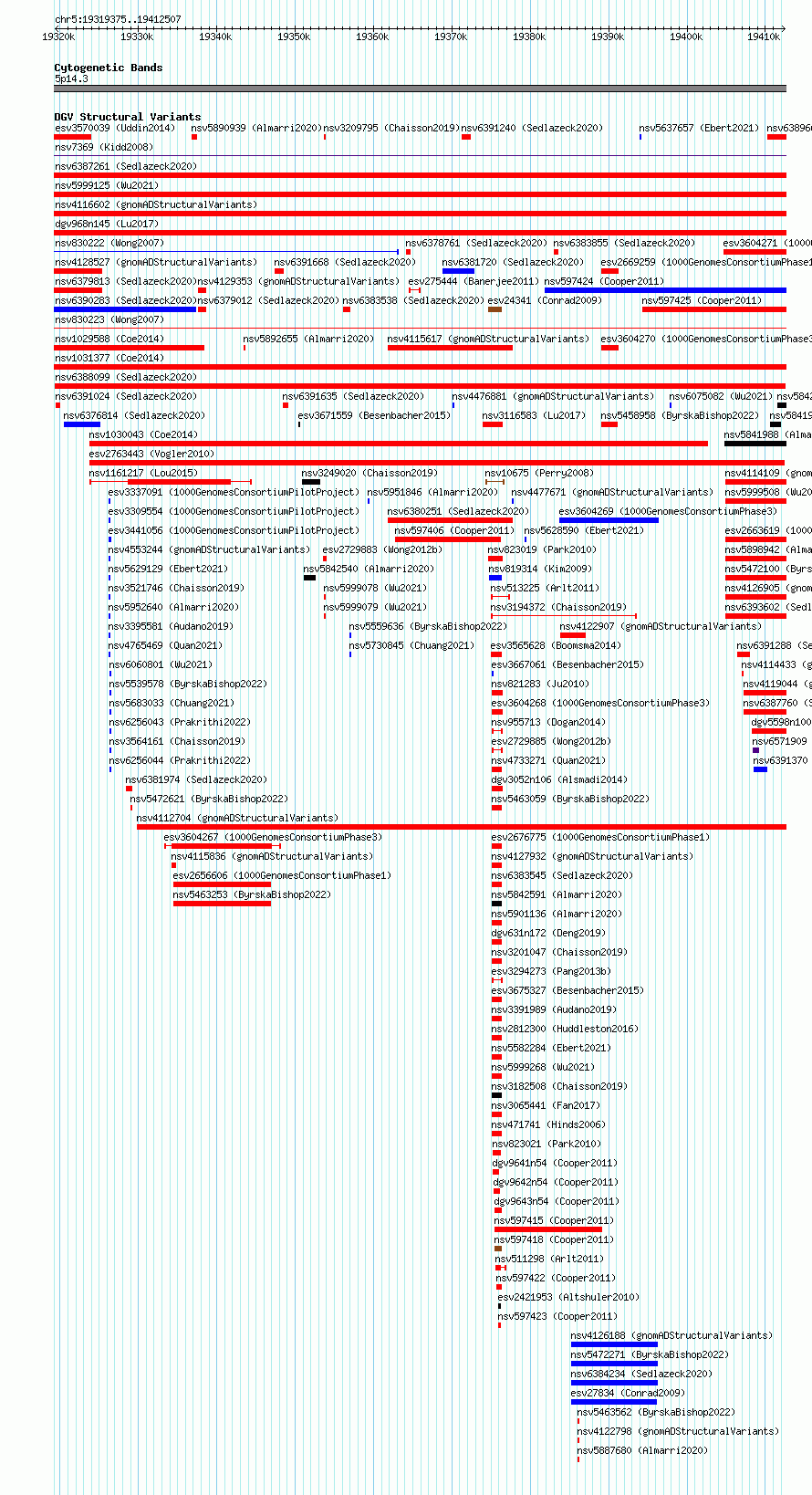Open nsv4116602 (gnomADStructuralVariants)
This screenshot has height=1495, width=812.
[156, 204]
